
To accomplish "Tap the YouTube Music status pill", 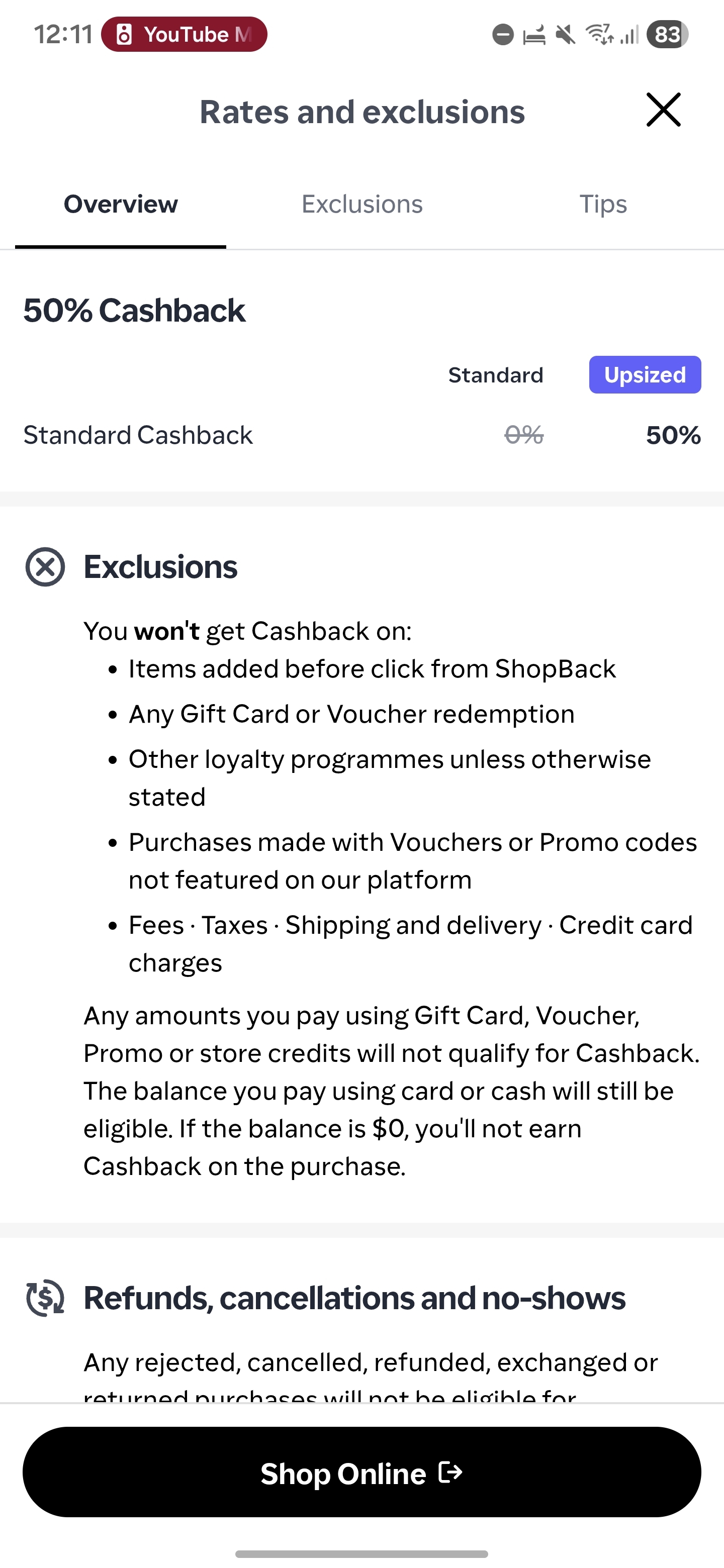I will click(184, 35).
